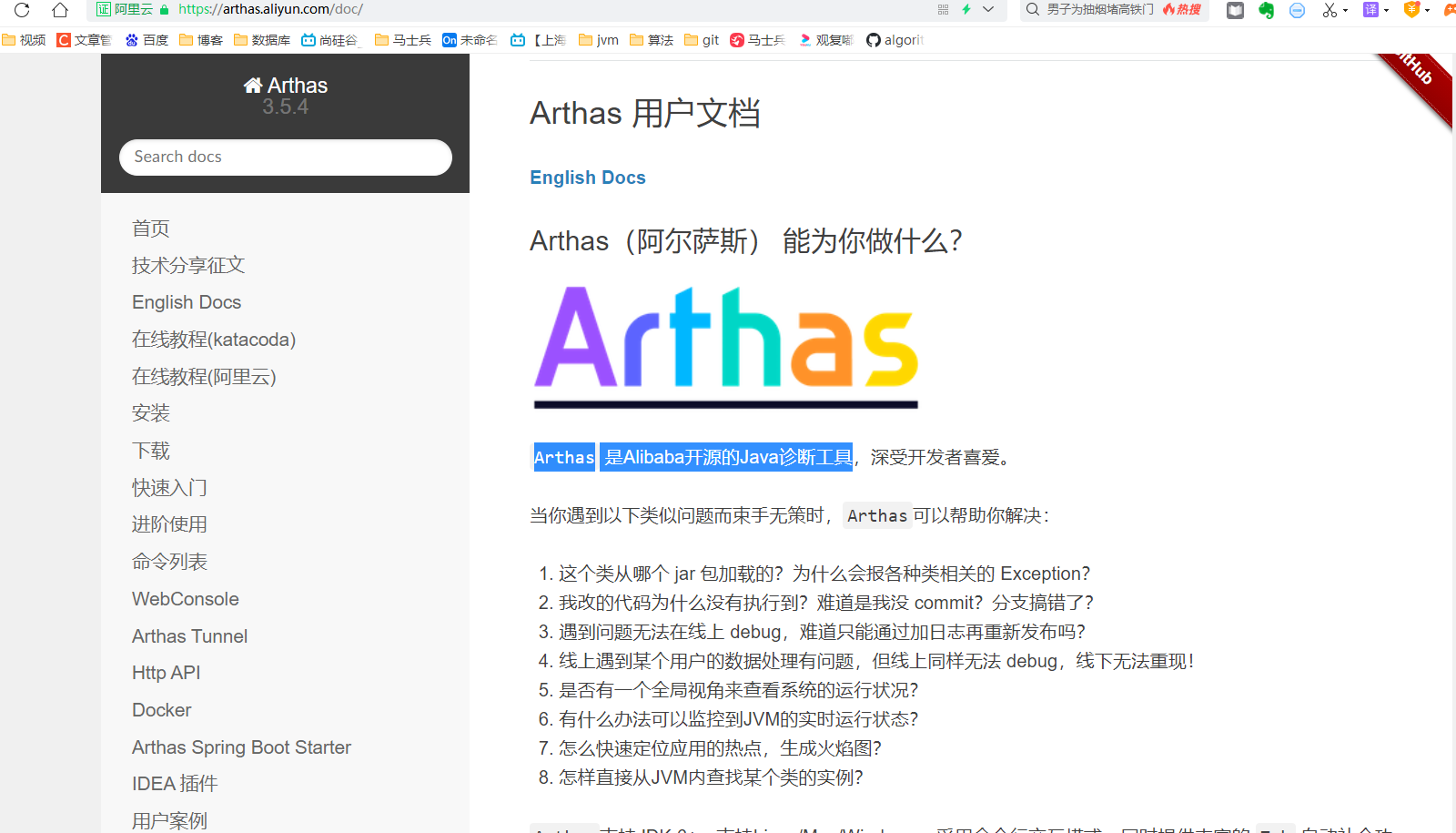
Task: Expand the orange shield extension dropdown arrow
Action: 1427,11
